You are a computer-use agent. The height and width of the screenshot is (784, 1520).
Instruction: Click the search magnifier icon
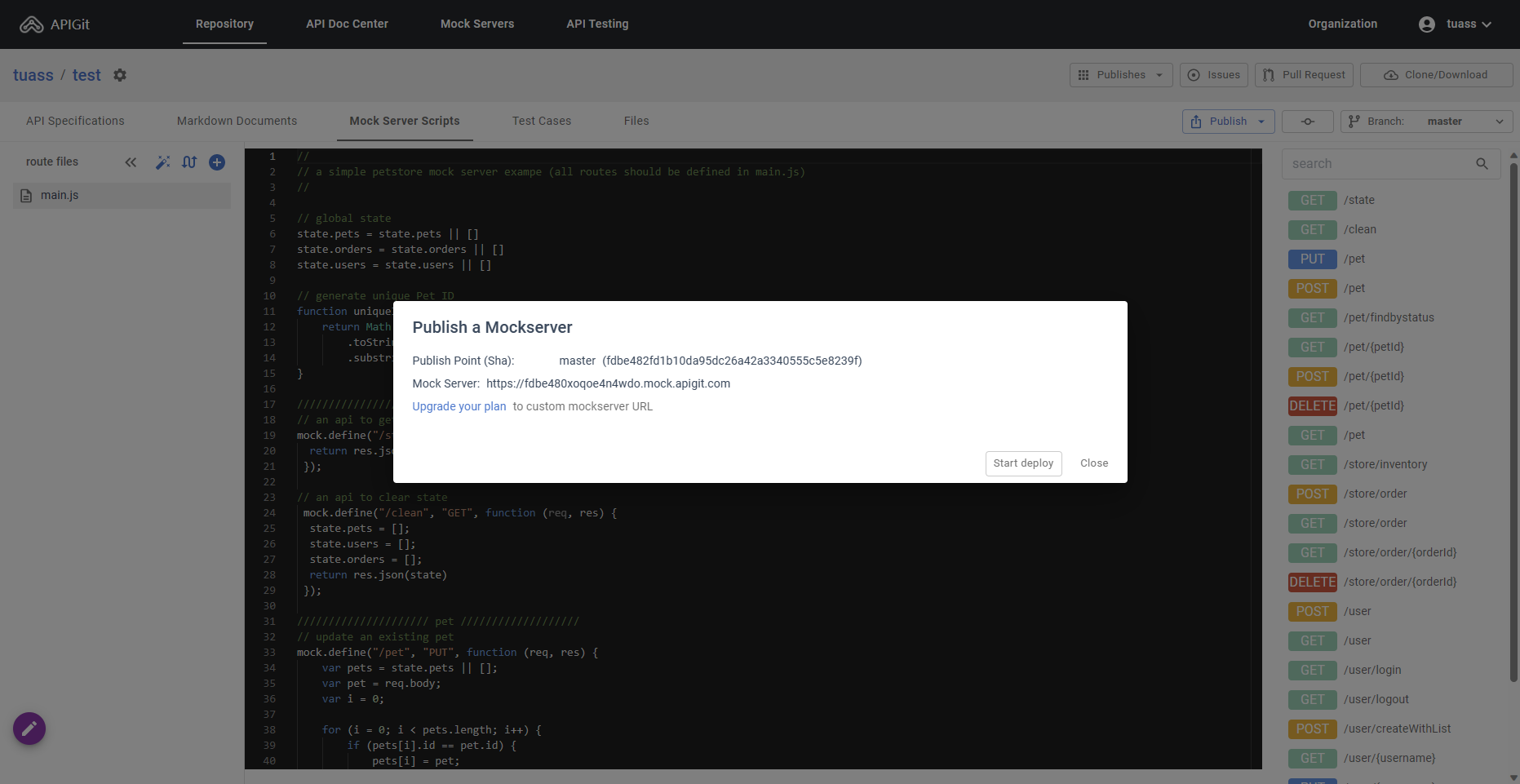pos(1482,164)
